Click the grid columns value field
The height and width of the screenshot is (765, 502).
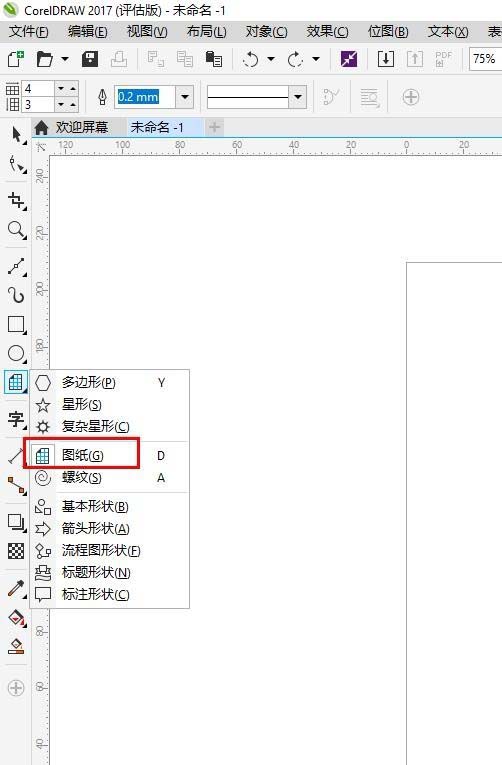(x=39, y=88)
